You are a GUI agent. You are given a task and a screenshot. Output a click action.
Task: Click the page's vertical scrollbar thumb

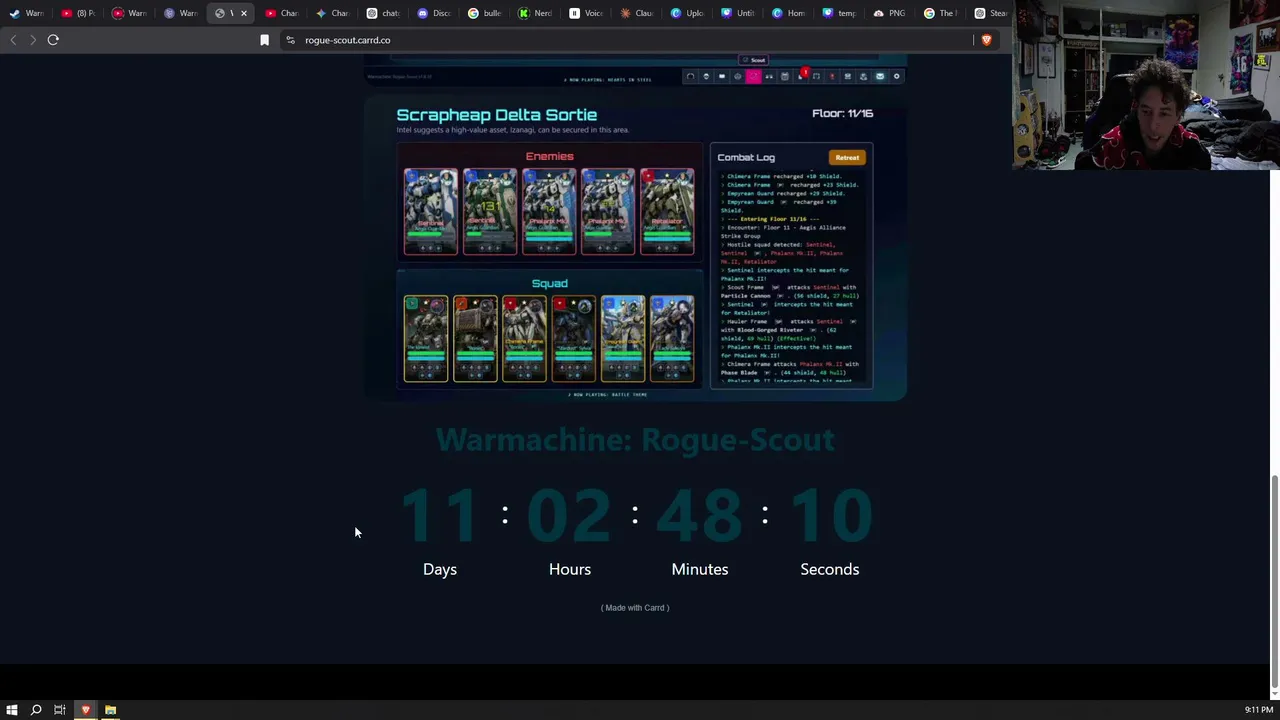tap(1273, 582)
